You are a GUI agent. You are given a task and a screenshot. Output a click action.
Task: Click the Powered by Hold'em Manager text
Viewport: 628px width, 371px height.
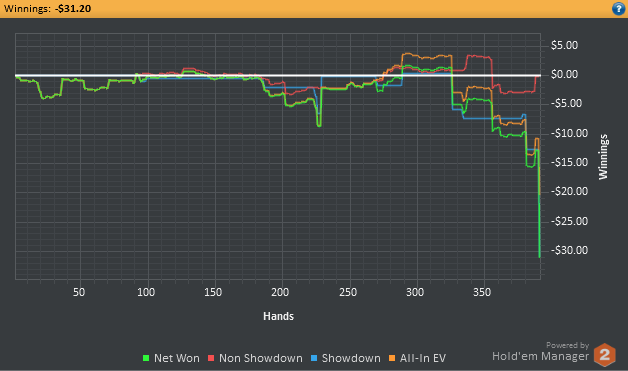541,351
